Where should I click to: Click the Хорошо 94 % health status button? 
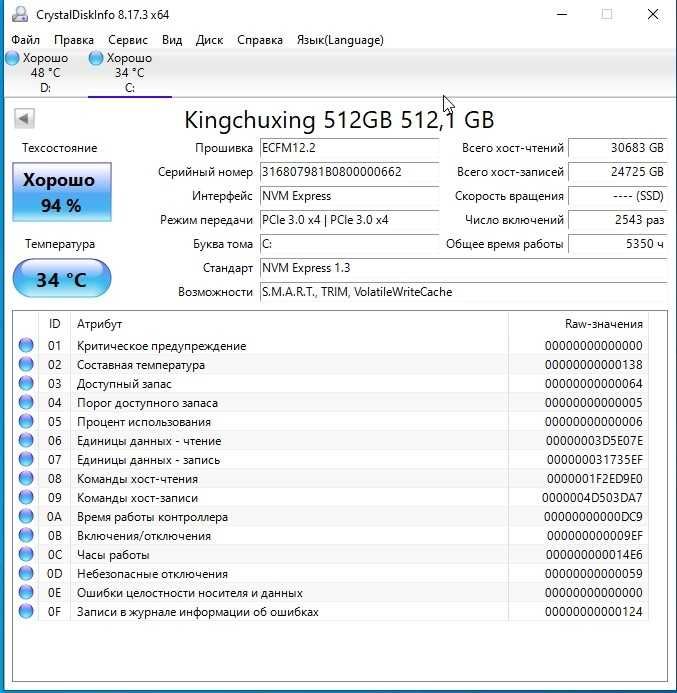tap(61, 192)
